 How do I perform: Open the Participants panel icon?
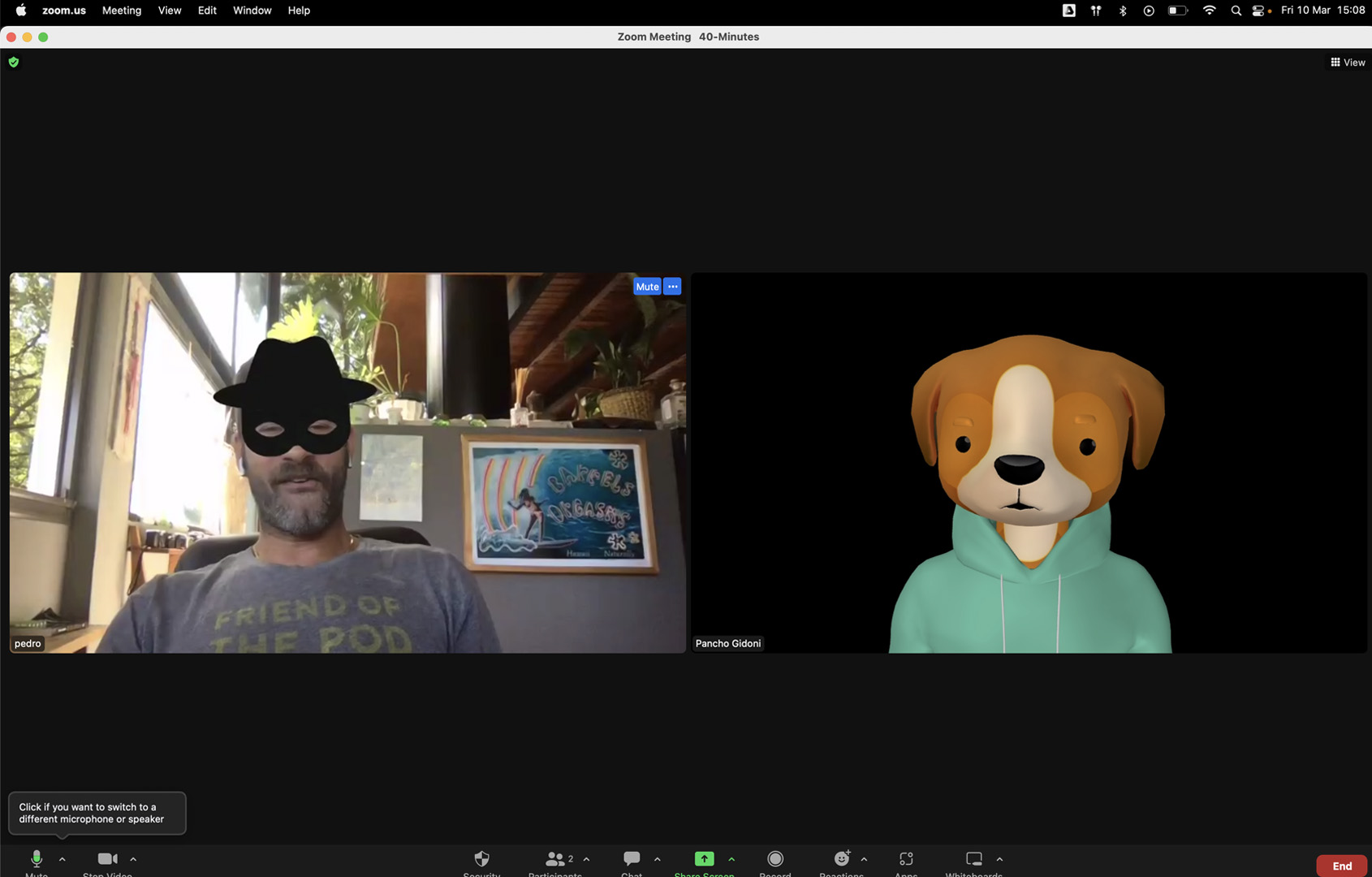555,859
